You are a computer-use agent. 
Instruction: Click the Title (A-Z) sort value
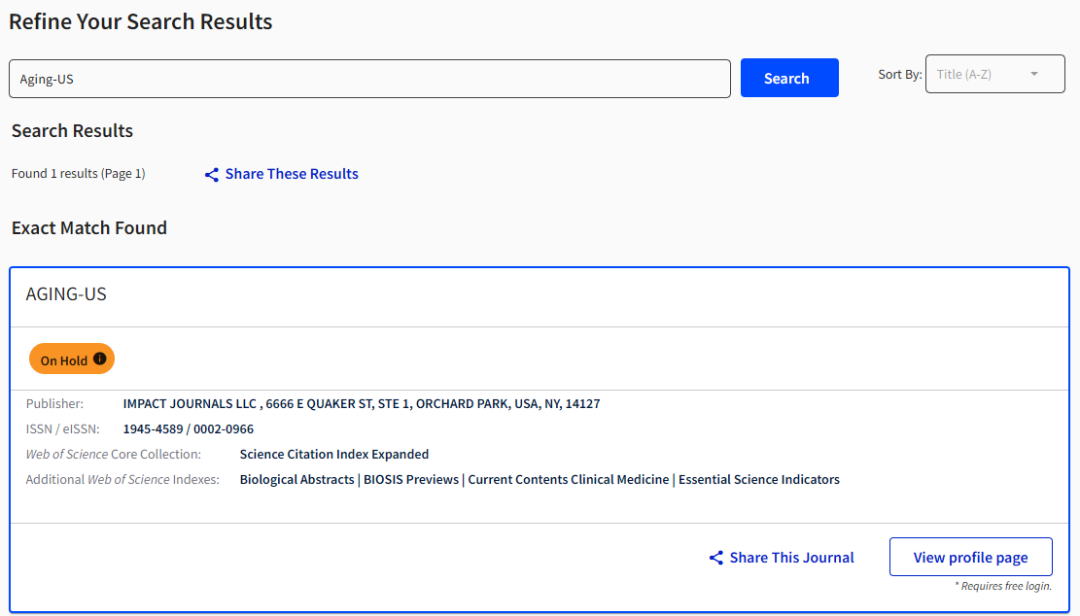pyautogui.click(x=964, y=74)
